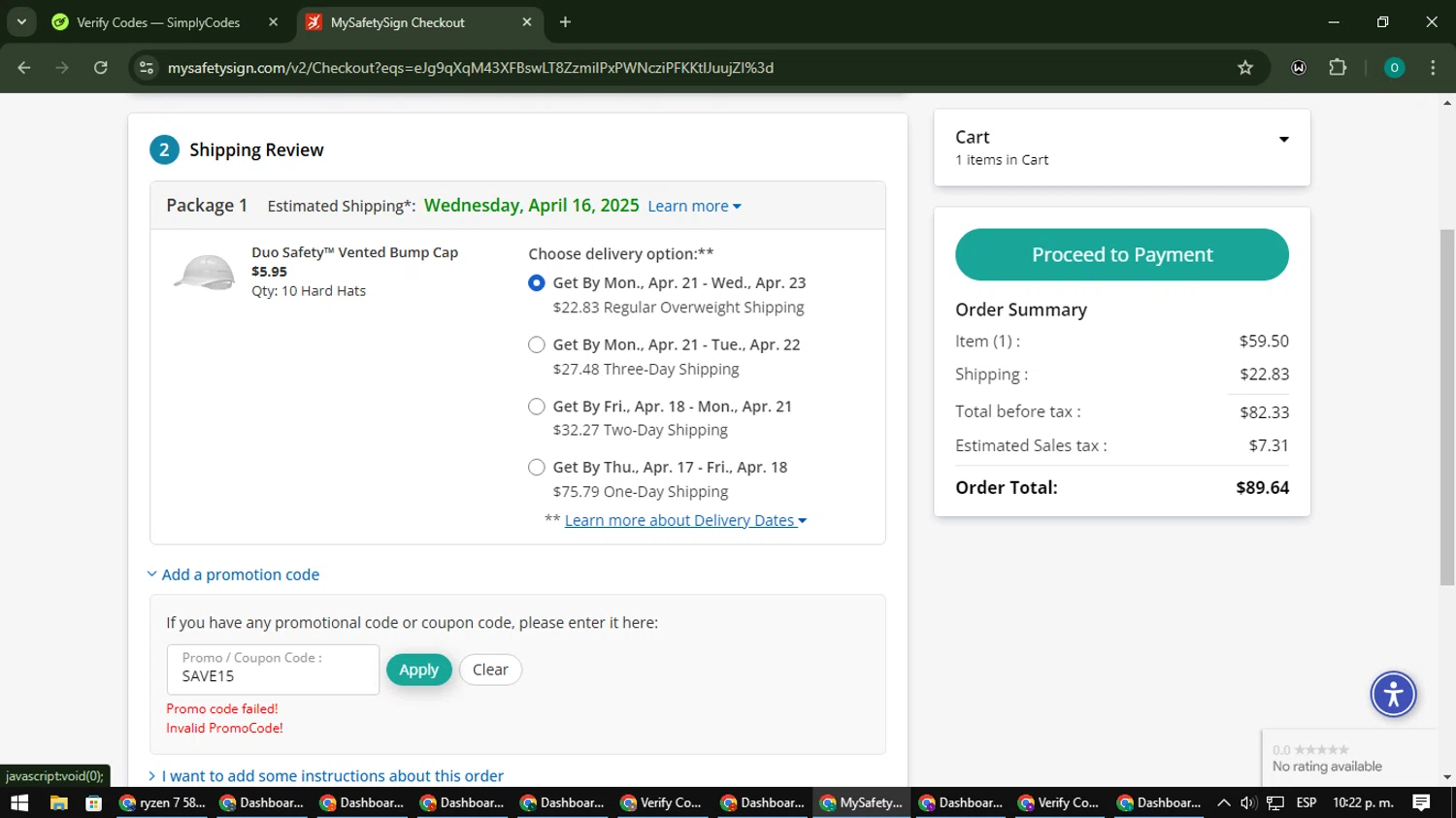The width and height of the screenshot is (1456, 818).
Task: Click the network tray icon
Action: (x=1275, y=802)
